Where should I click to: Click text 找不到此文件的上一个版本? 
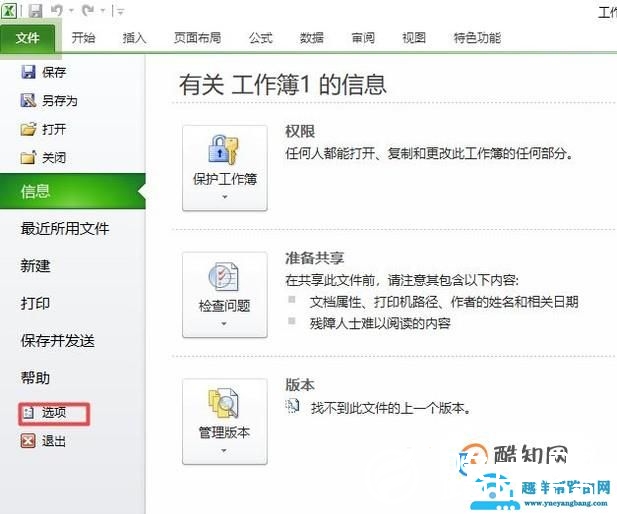click(x=391, y=408)
